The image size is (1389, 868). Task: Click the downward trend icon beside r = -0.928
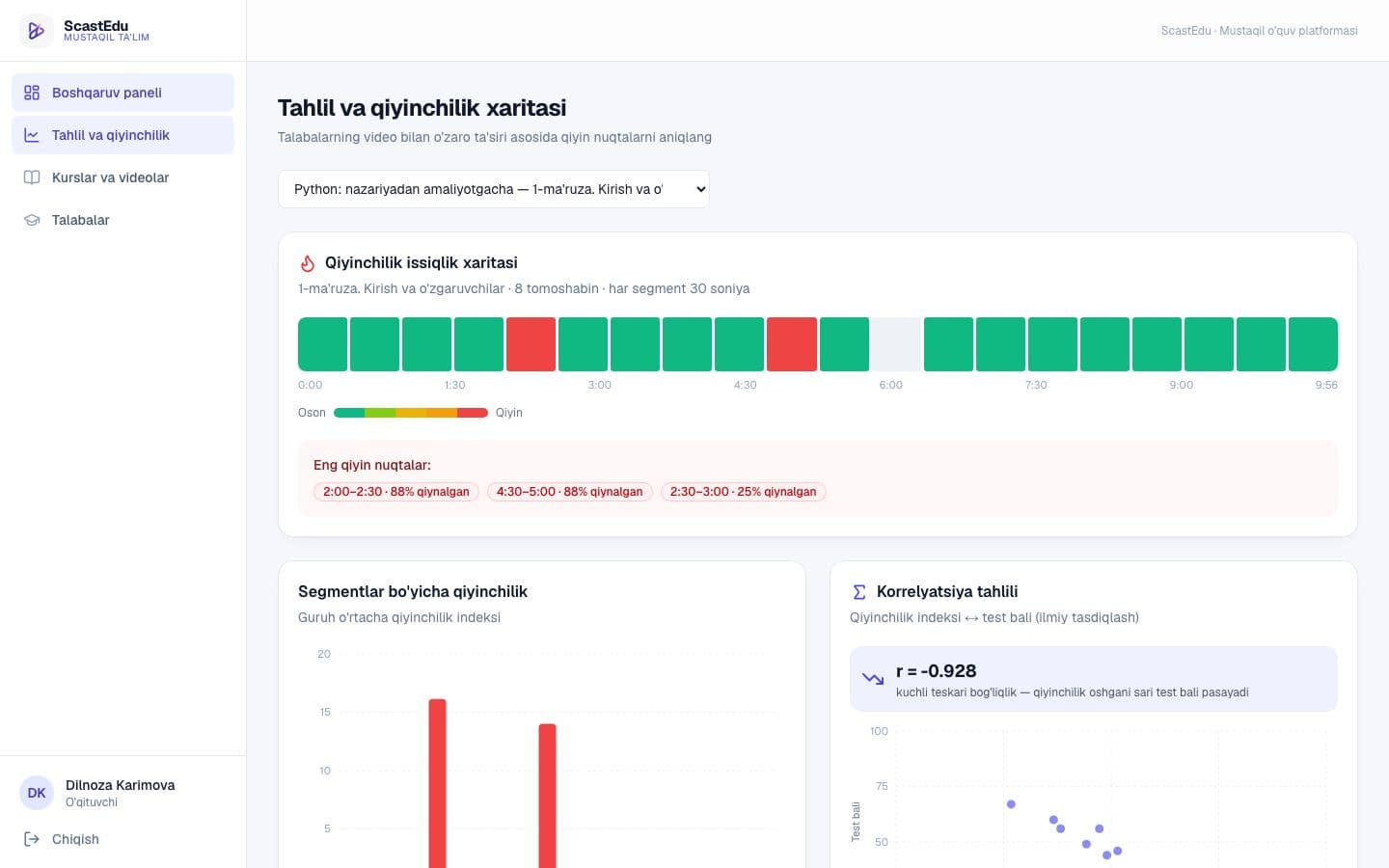pyautogui.click(x=873, y=679)
